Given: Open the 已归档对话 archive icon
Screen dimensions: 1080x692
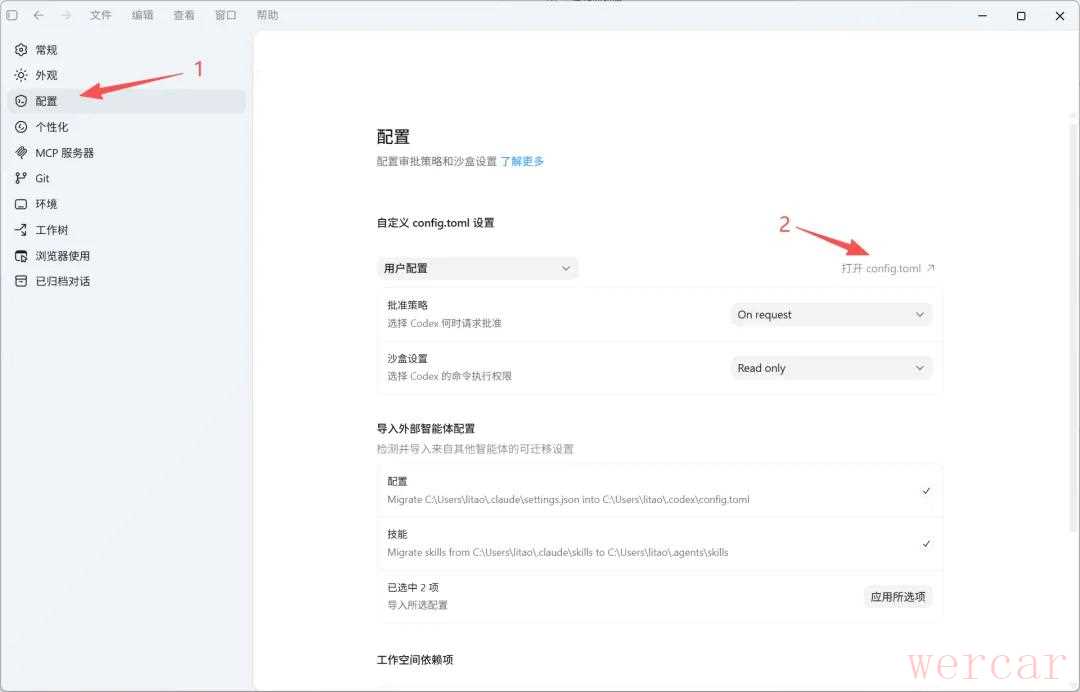Looking at the screenshot, I should click(x=21, y=281).
